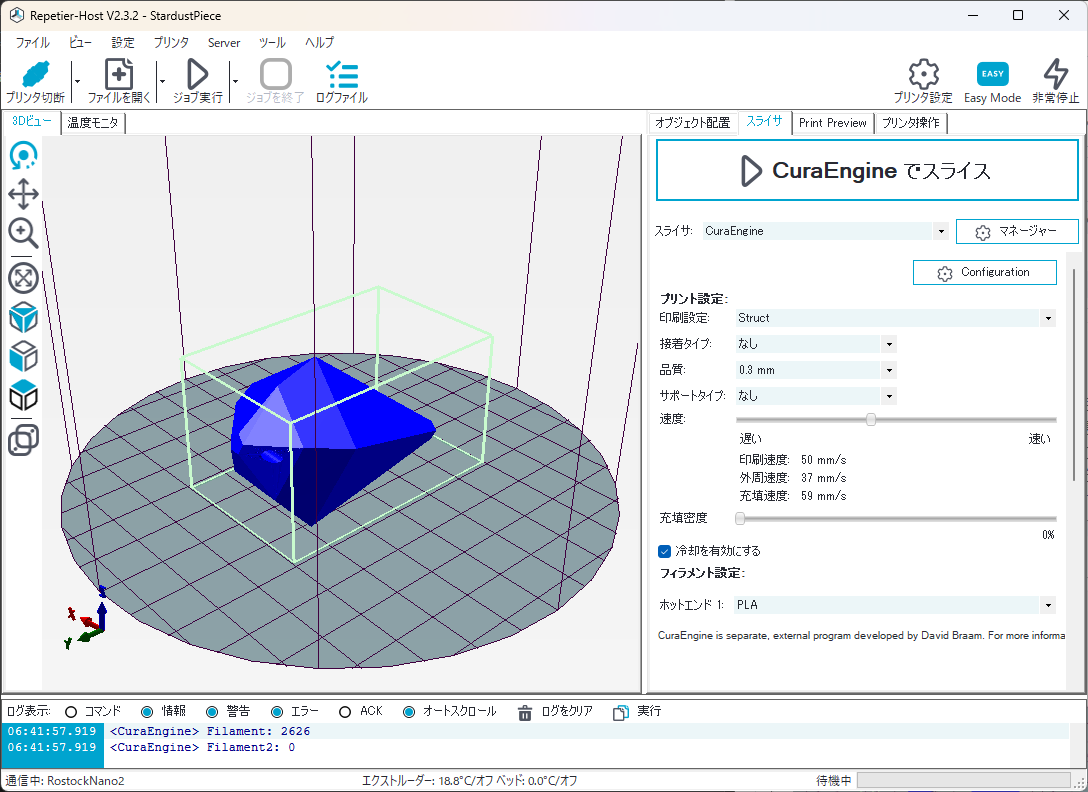
Task: Click the ジョブを終了 (kill job) icon
Action: (275, 74)
